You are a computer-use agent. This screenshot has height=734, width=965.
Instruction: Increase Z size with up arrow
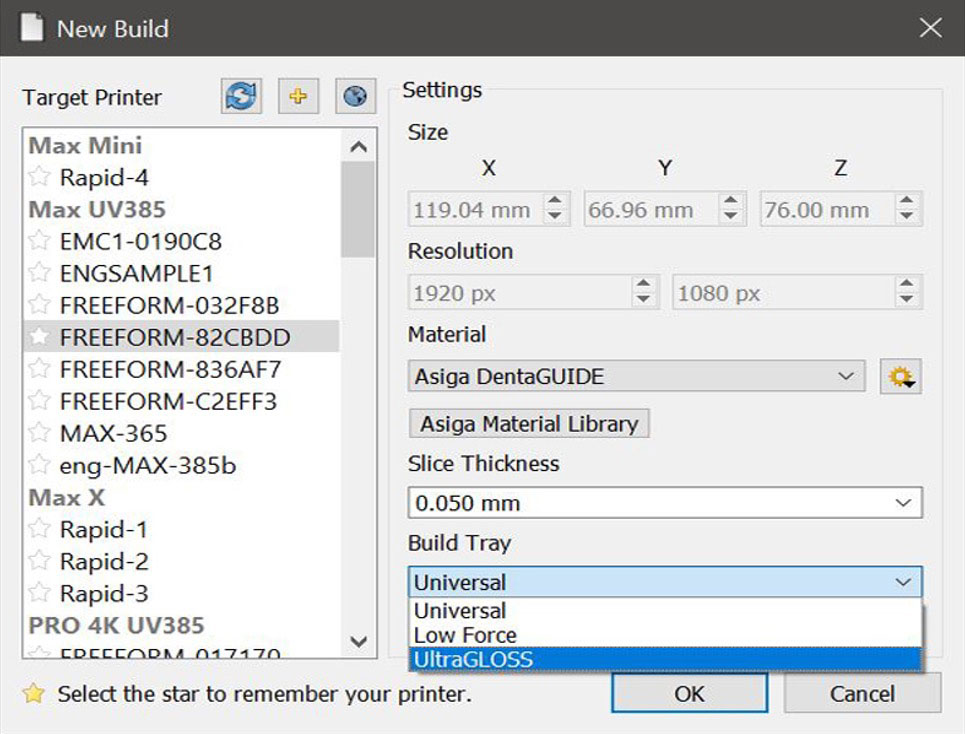coord(907,201)
